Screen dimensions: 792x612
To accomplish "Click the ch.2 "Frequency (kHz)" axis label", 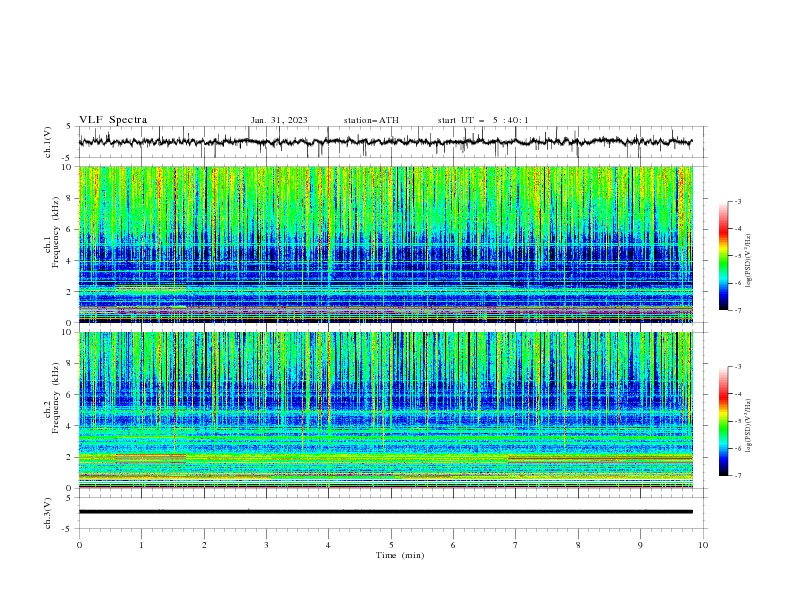I will pyautogui.click(x=55, y=398).
